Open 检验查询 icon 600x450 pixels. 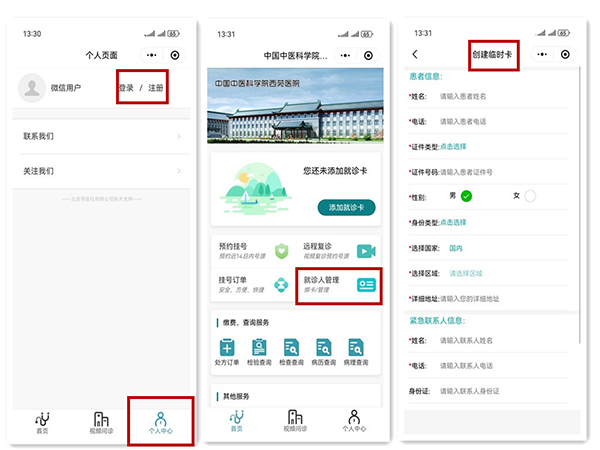[260, 348]
